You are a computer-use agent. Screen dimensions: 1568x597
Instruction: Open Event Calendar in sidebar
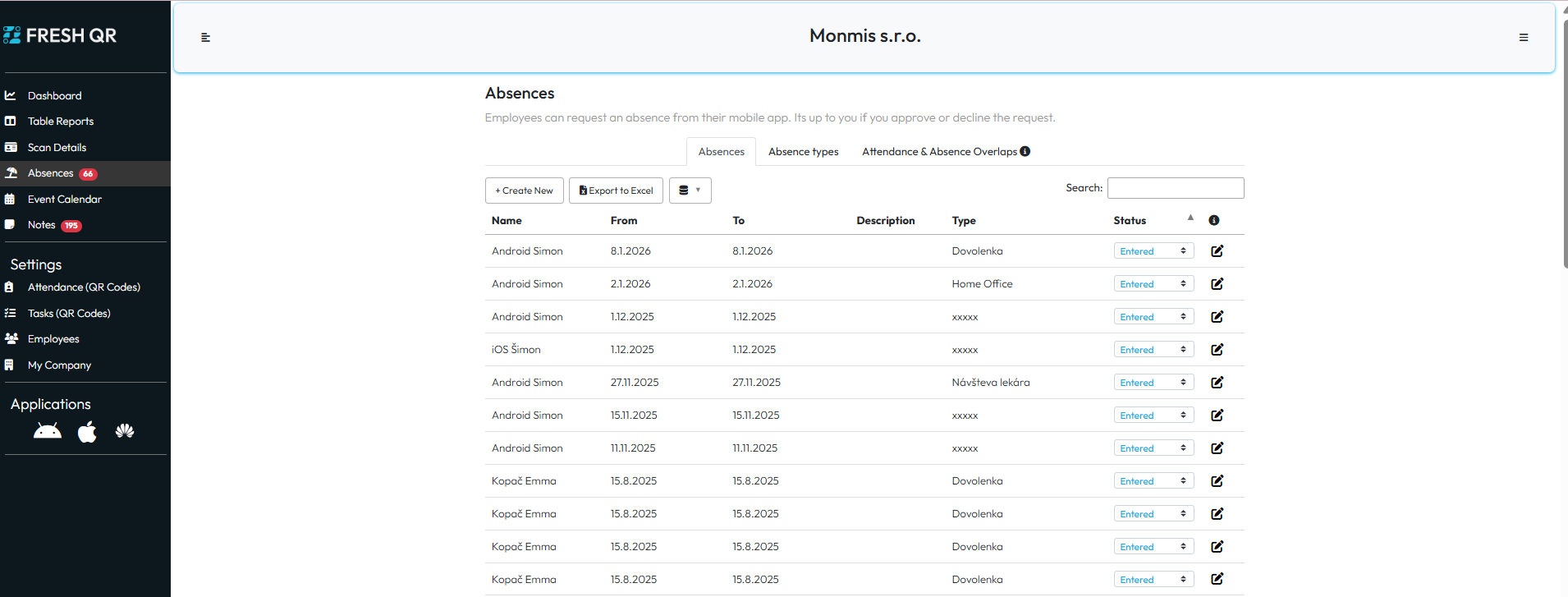64,200
